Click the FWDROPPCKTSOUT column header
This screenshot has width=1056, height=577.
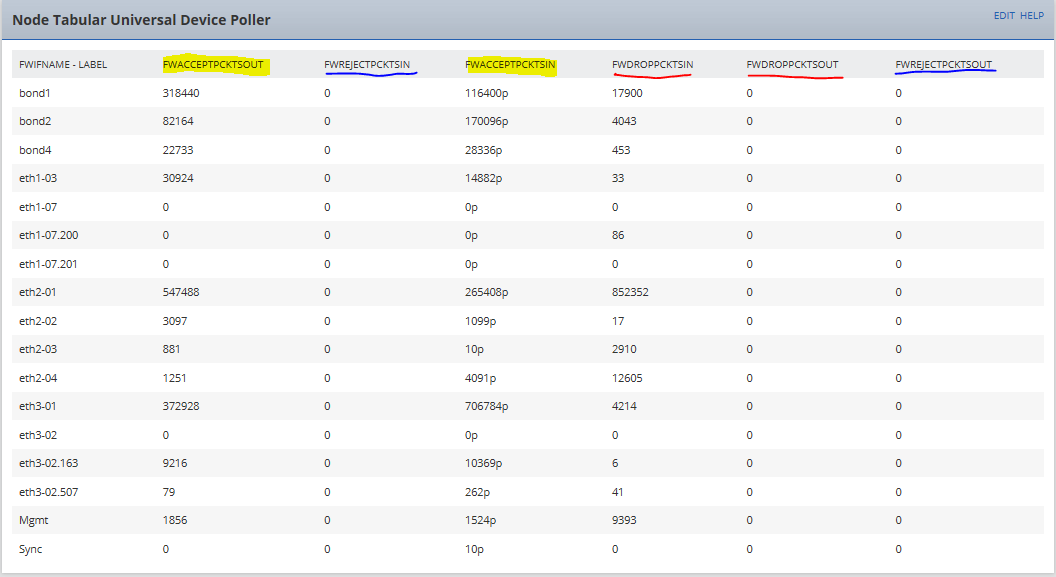[792, 65]
